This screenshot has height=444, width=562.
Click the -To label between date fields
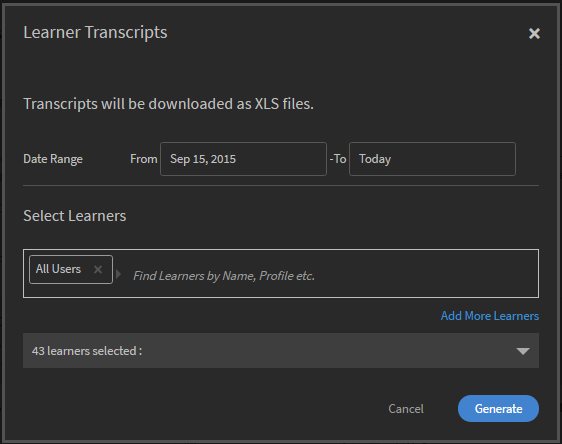click(x=338, y=159)
